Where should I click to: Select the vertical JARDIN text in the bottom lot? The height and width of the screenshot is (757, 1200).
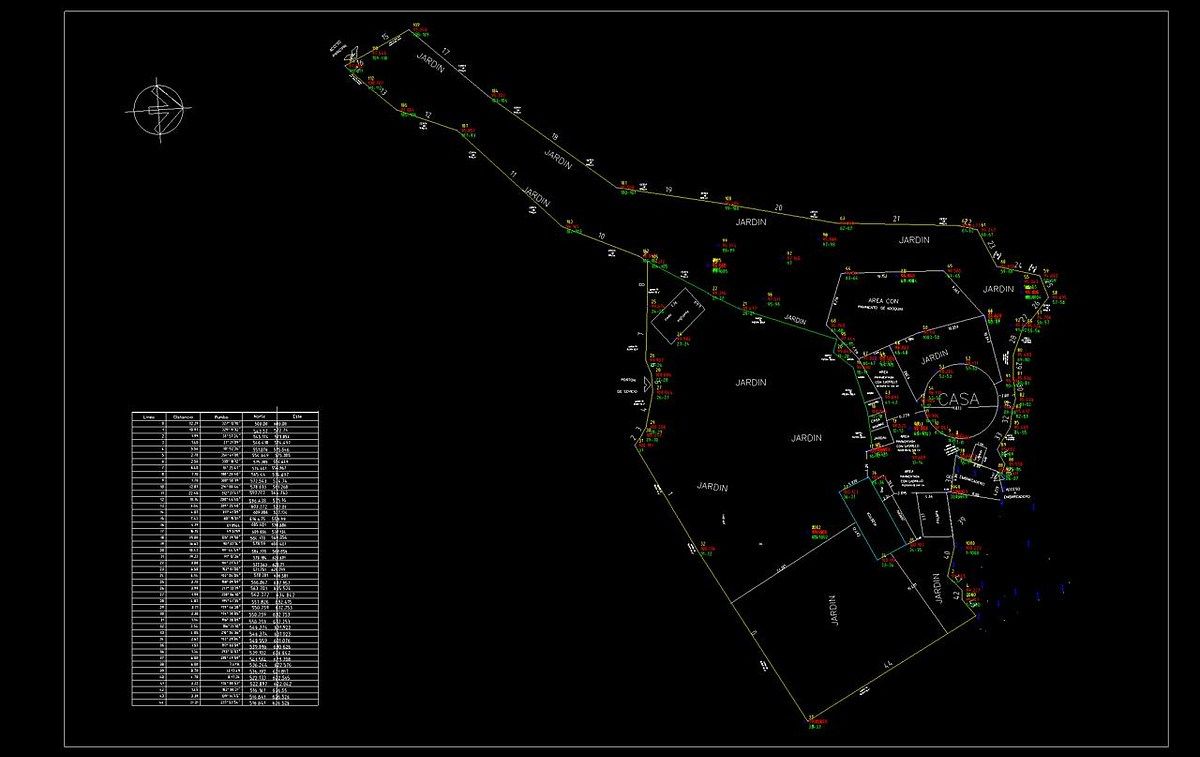coord(833,609)
